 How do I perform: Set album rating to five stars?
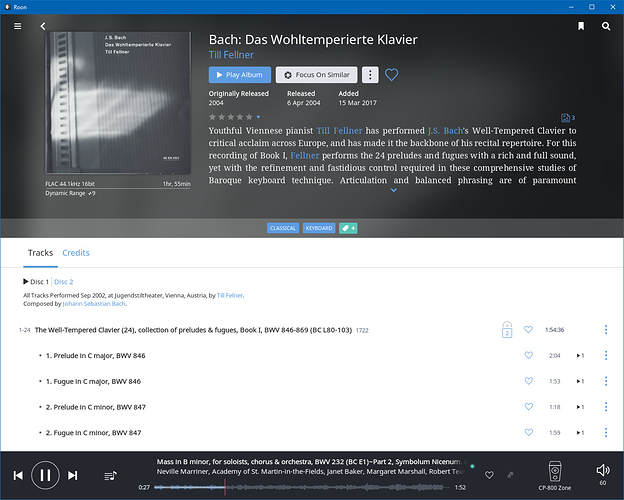tap(249, 117)
